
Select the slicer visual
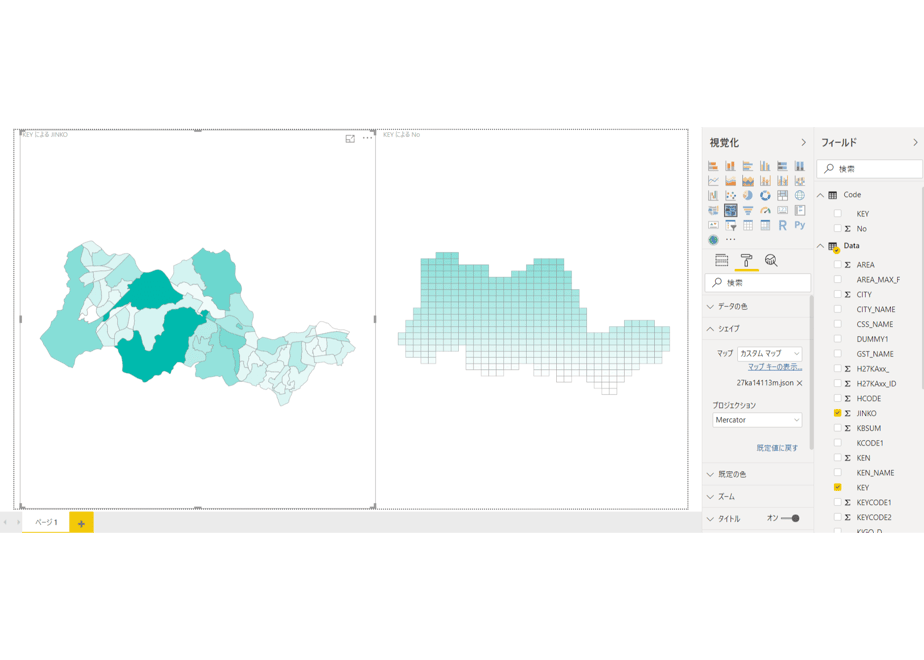pyautogui.click(x=730, y=225)
